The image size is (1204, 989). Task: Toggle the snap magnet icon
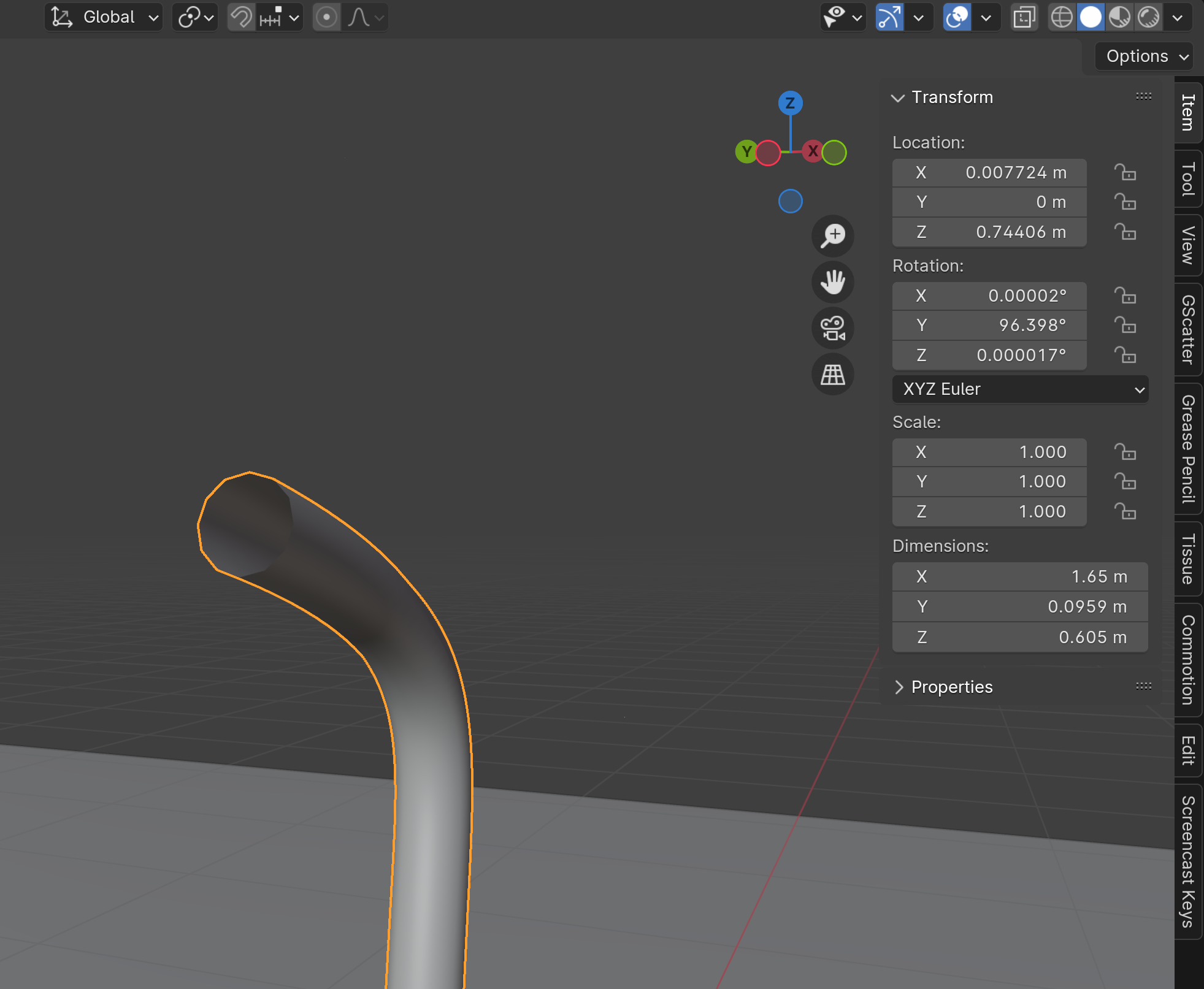[x=241, y=17]
